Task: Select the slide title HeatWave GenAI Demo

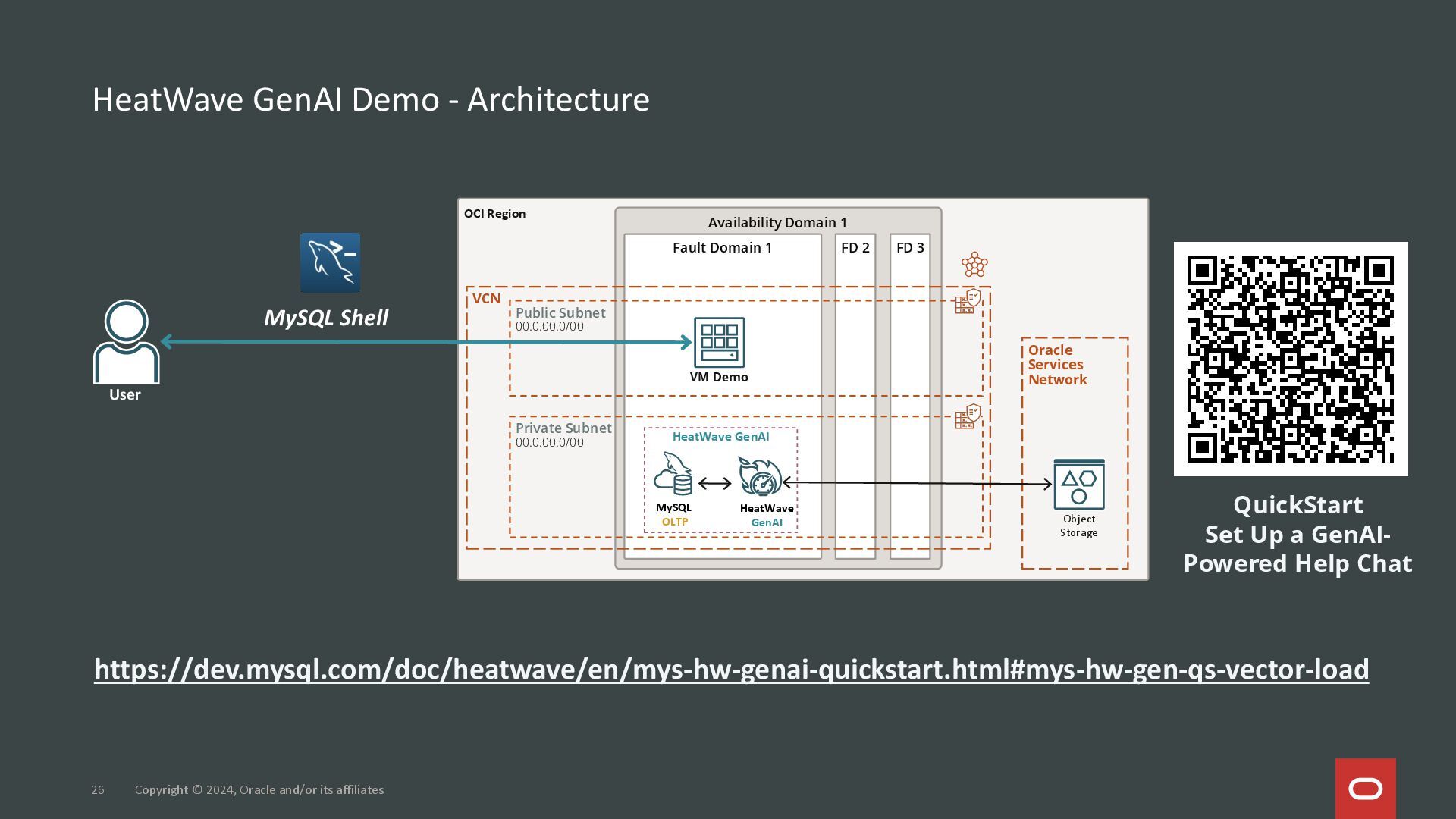Action: click(x=371, y=99)
